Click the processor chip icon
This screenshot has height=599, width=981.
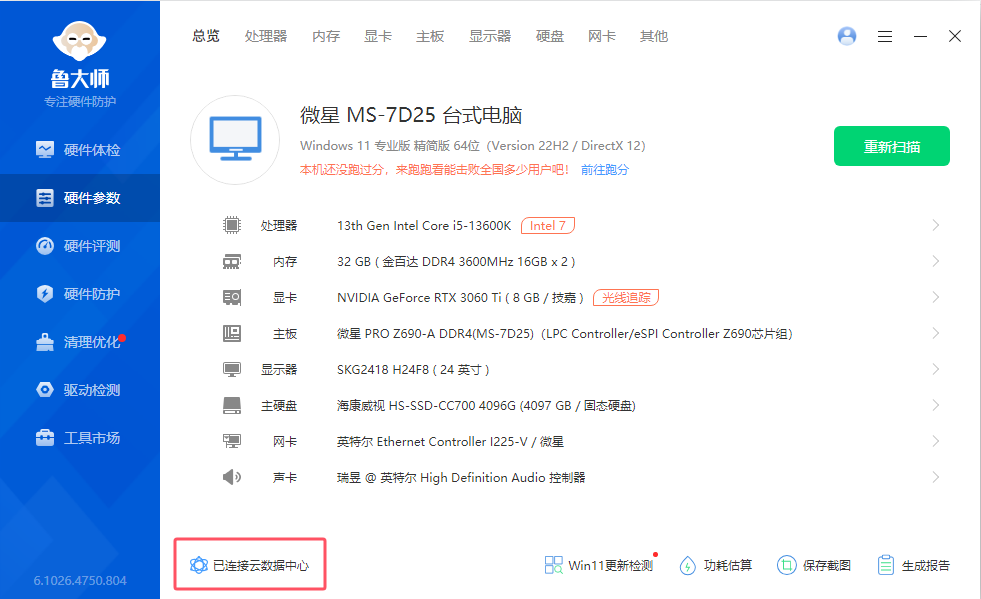[x=231, y=225]
